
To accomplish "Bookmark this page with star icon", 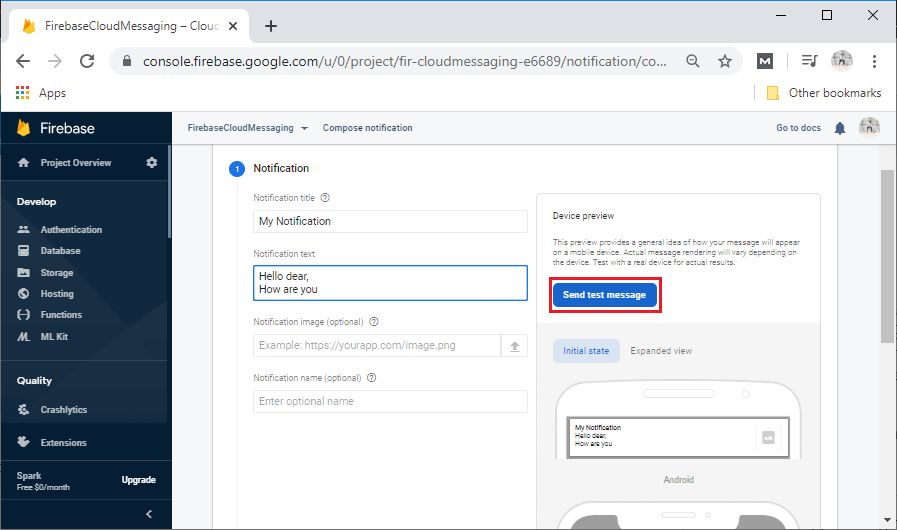I will 725,61.
